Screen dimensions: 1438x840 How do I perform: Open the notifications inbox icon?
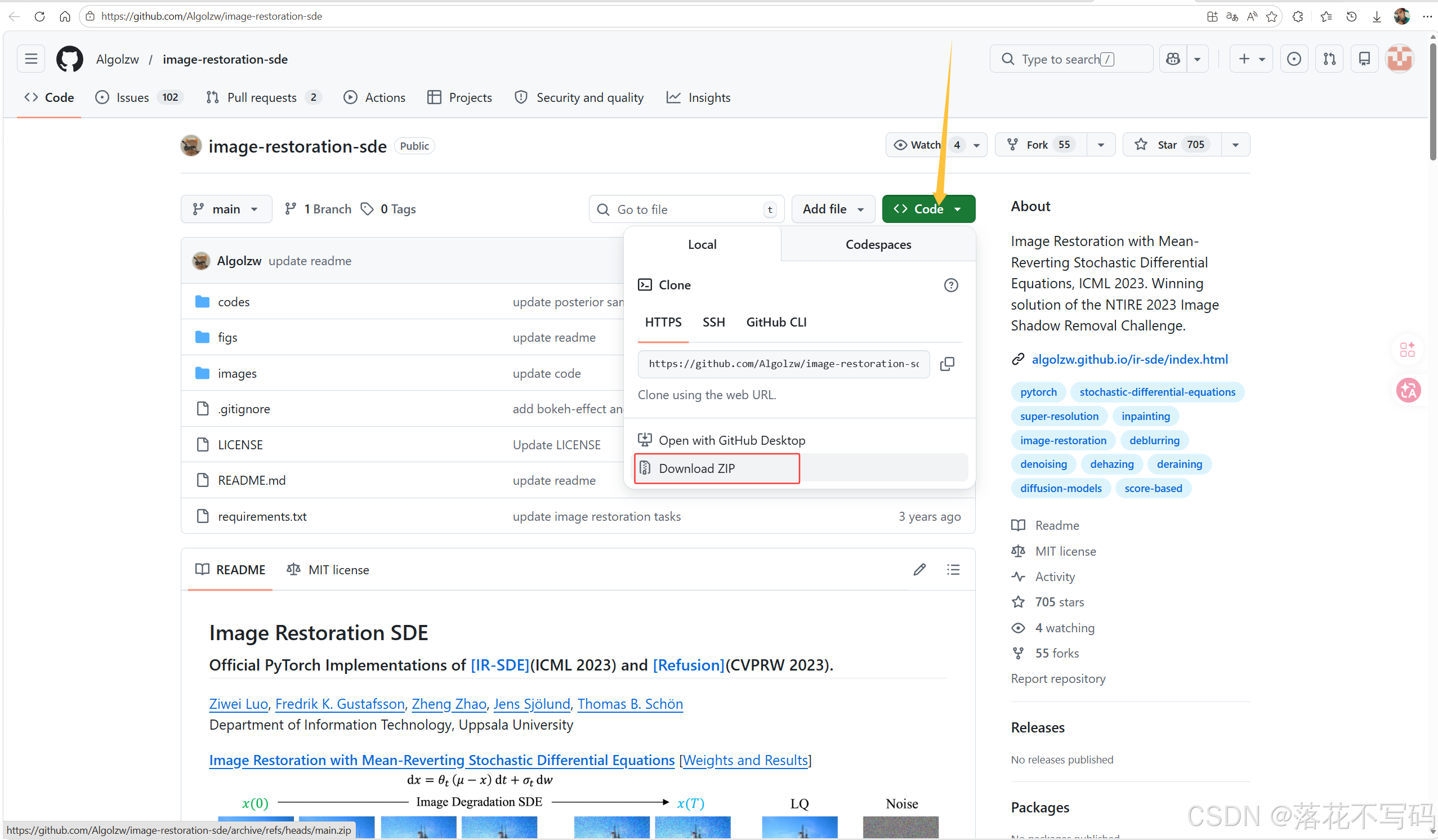pyautogui.click(x=1364, y=59)
